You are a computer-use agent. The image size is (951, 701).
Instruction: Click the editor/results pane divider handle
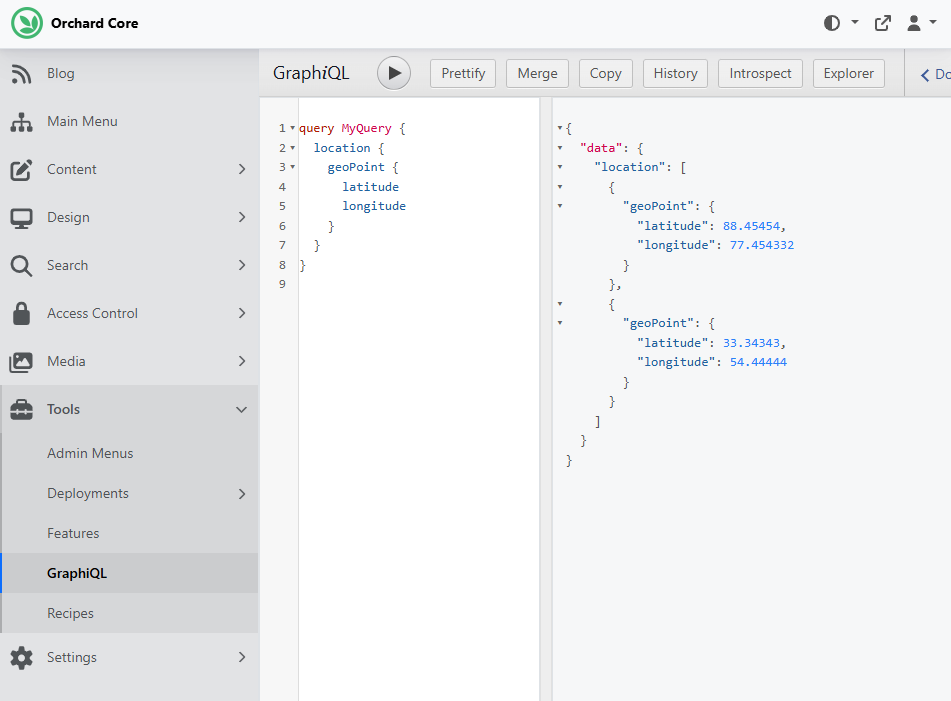546,399
